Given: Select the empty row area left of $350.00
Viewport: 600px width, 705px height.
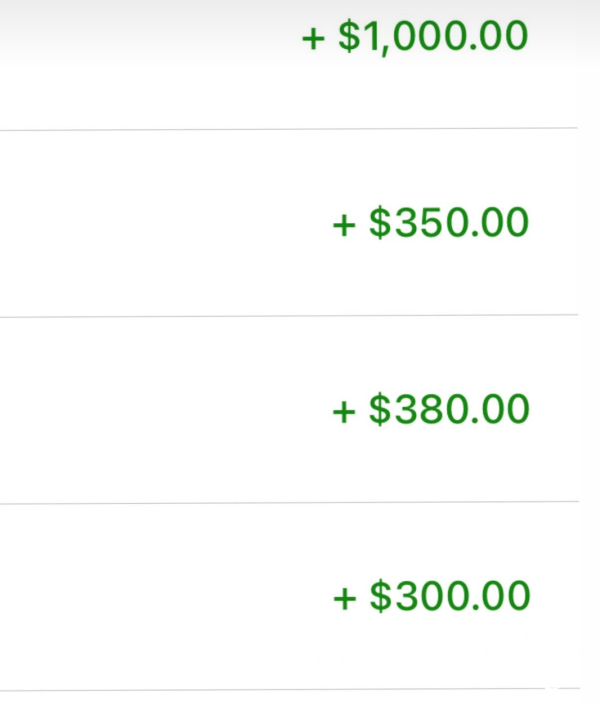Looking at the screenshot, I should (x=164, y=223).
